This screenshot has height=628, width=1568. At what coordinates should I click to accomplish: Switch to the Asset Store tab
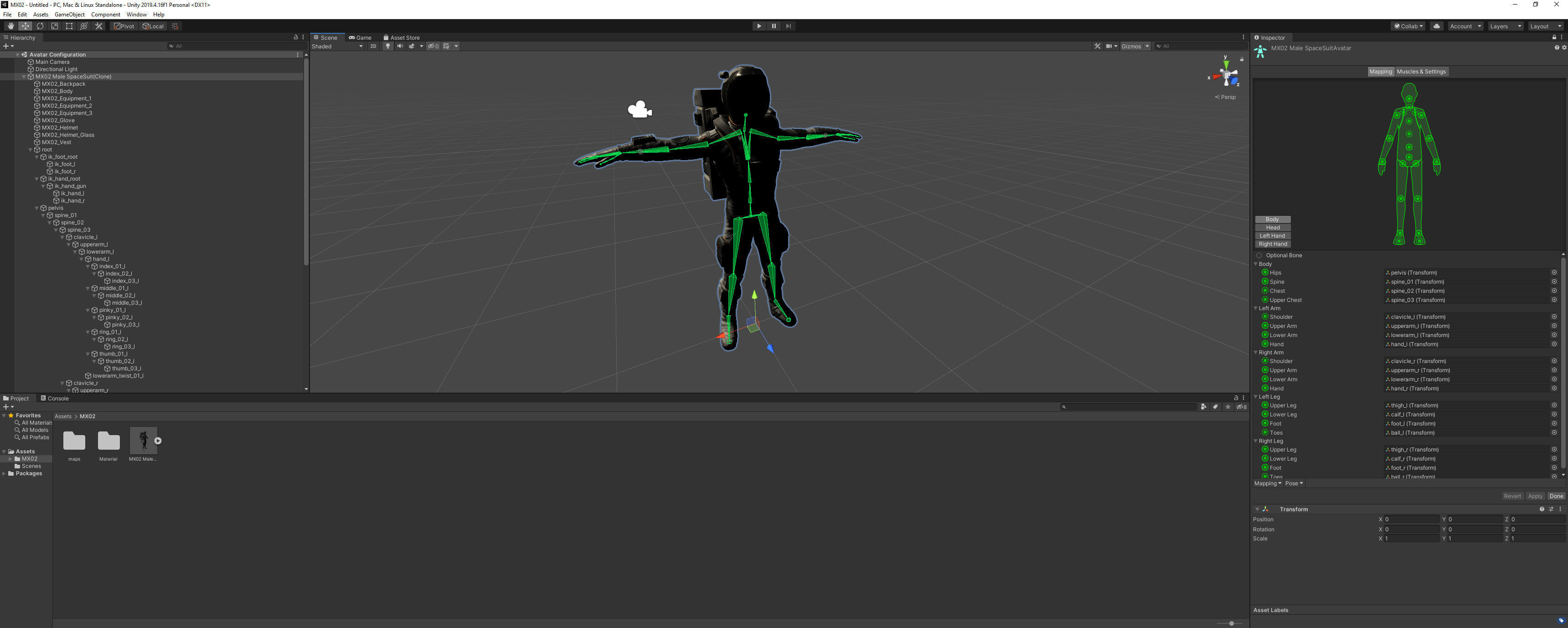coord(401,38)
